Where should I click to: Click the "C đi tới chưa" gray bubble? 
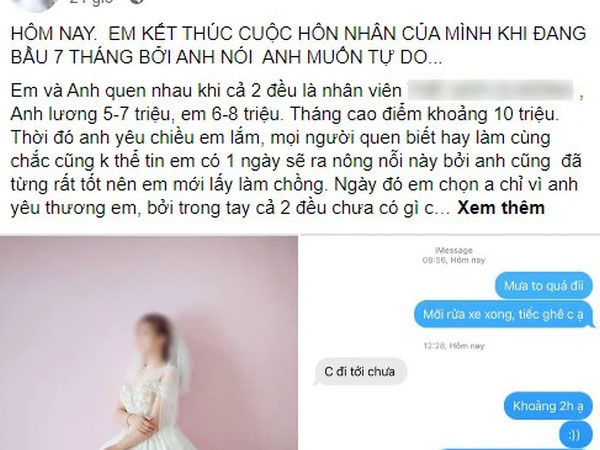tap(359, 372)
